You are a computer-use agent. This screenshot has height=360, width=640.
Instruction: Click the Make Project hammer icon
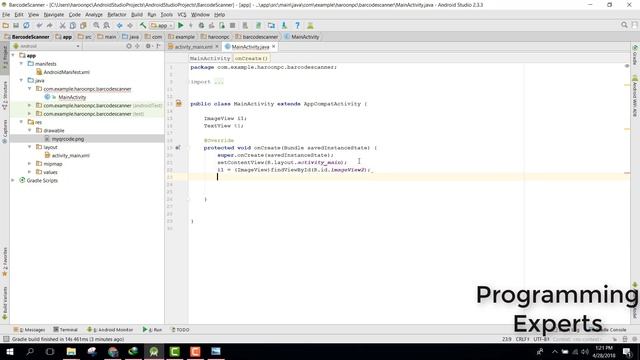[x=143, y=25]
